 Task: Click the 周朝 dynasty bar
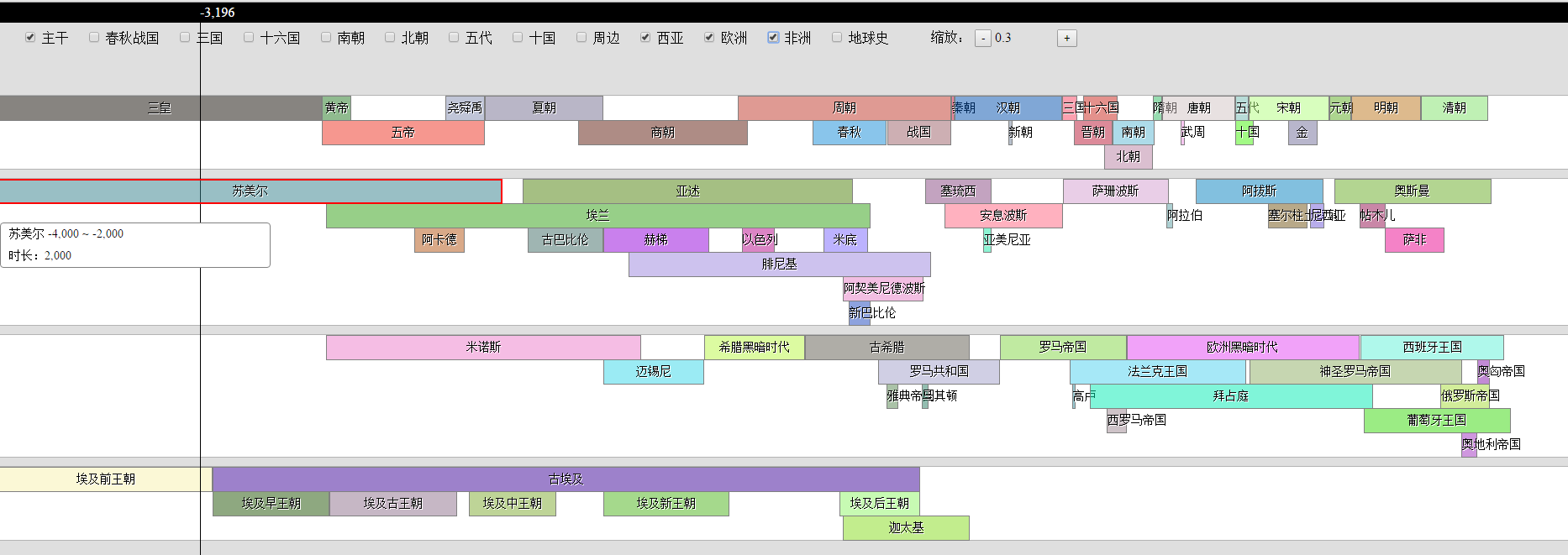pos(844,108)
